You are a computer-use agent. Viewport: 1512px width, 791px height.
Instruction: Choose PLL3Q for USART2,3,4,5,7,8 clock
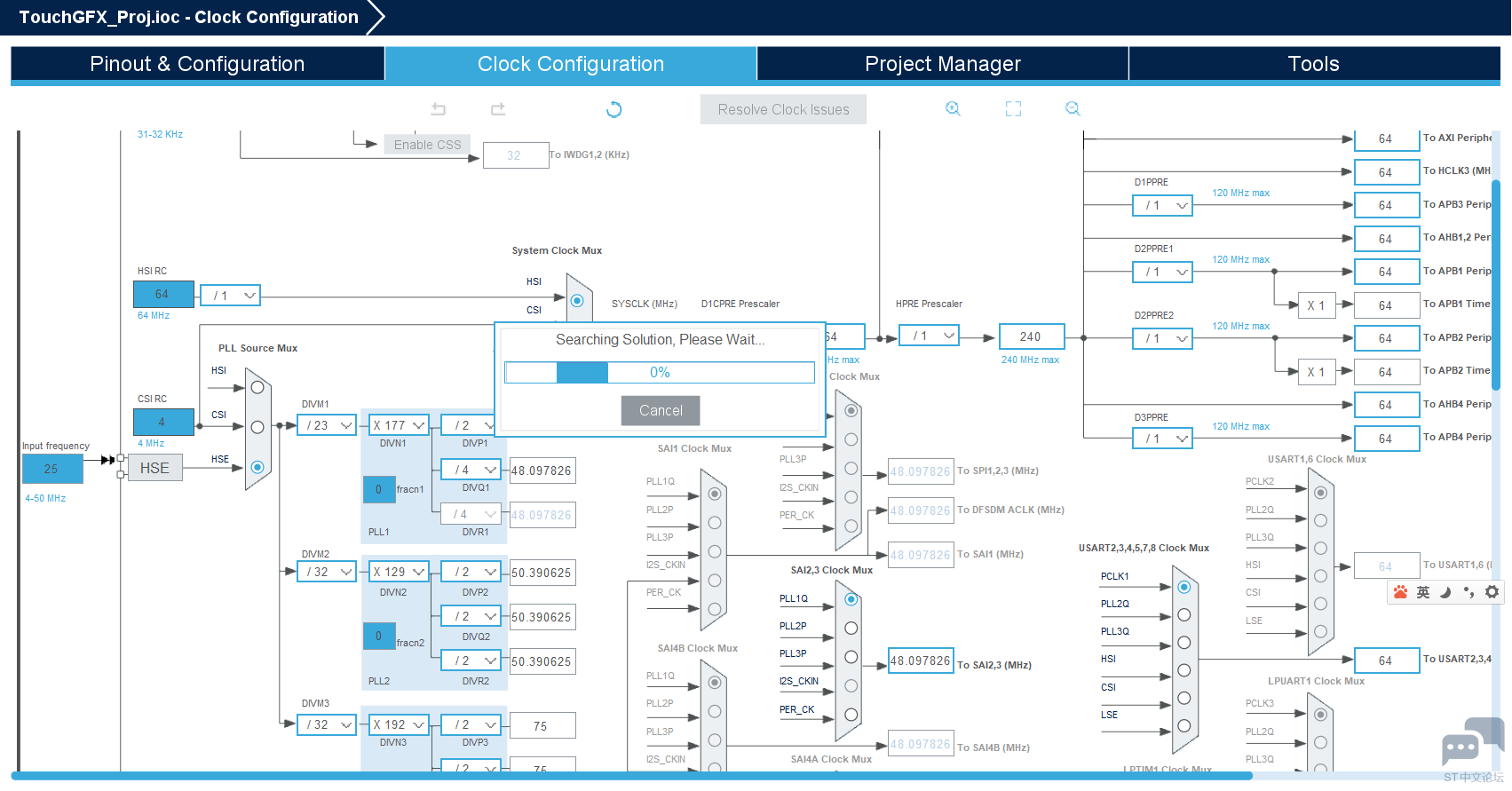coord(1183,643)
